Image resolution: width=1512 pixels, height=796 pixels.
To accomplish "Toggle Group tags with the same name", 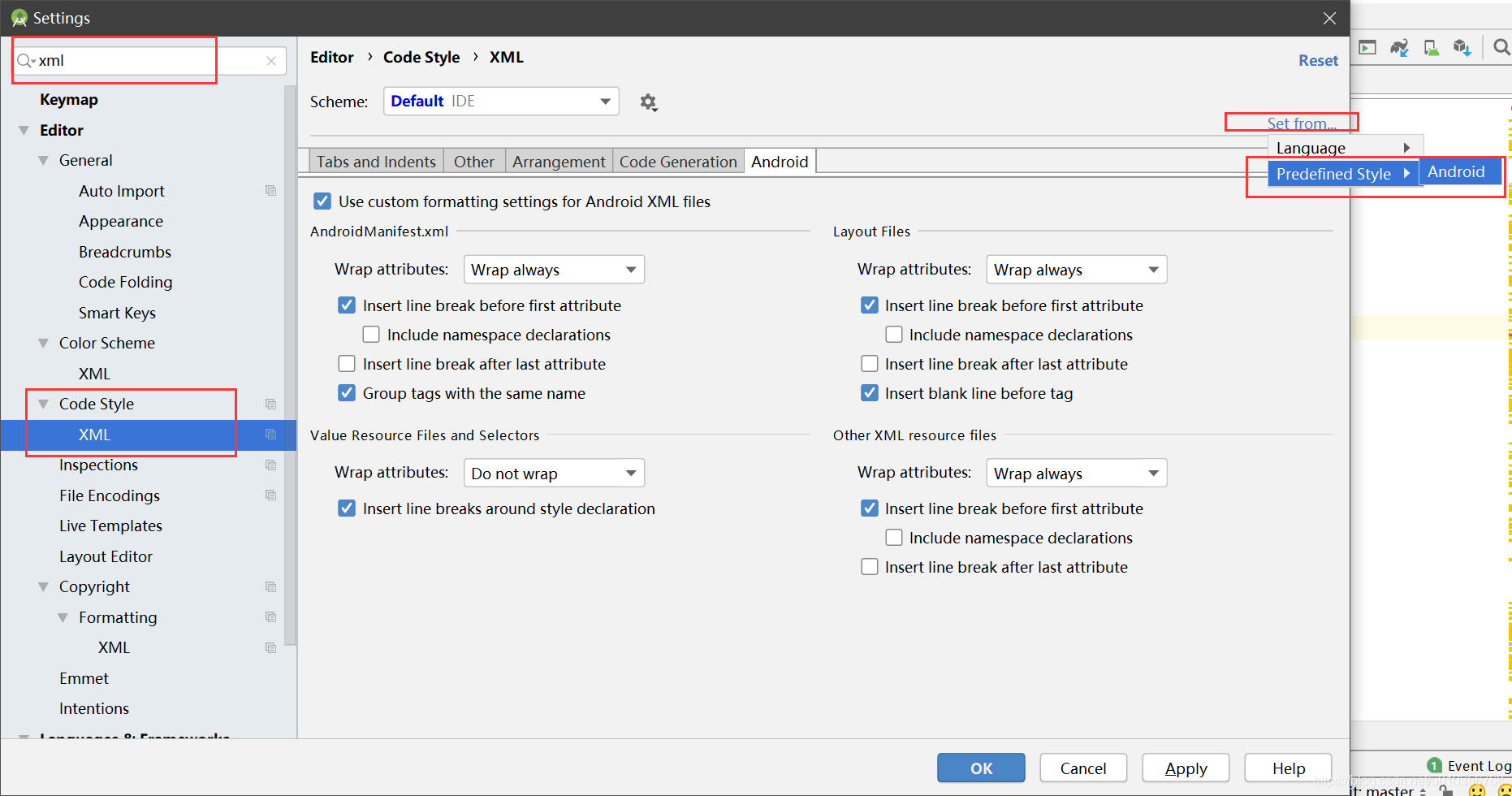I will point(347,393).
